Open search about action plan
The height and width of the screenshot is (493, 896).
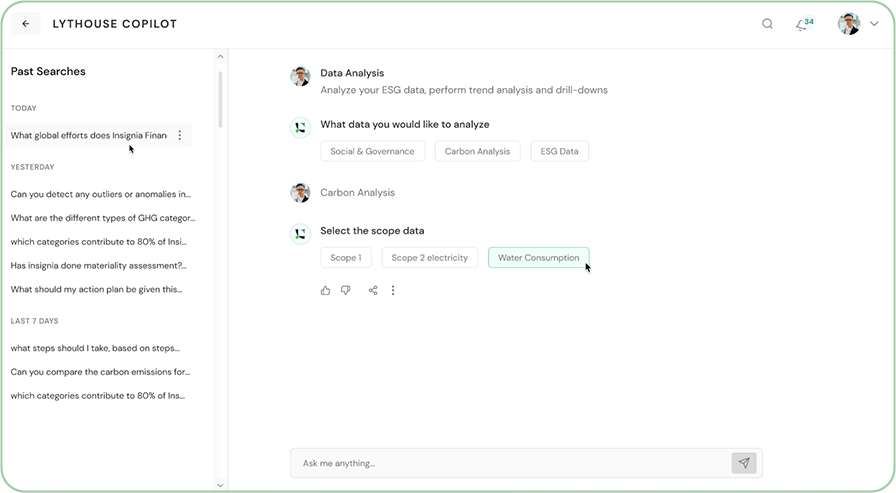97,289
